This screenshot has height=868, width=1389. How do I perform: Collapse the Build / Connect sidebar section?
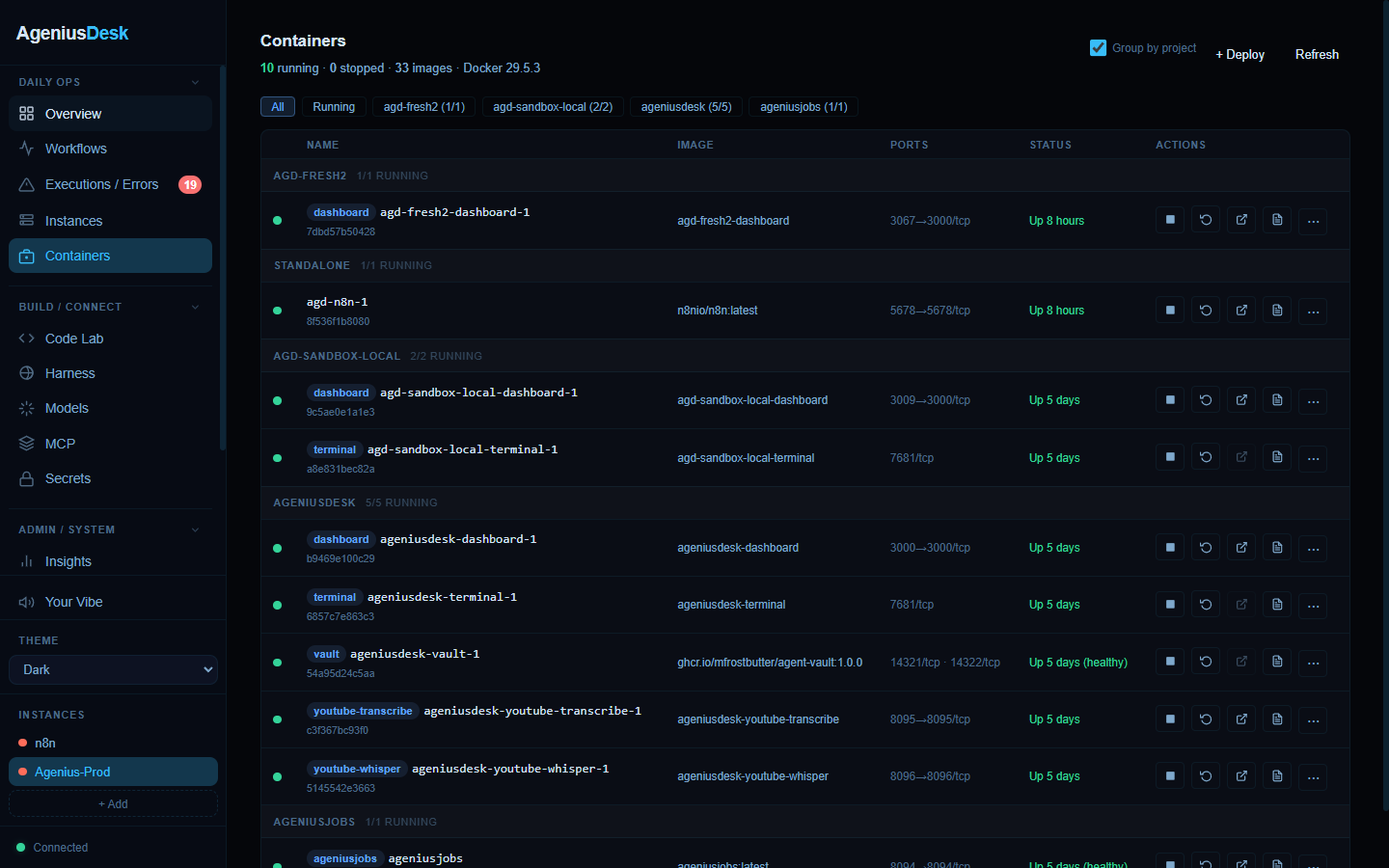coord(195,307)
